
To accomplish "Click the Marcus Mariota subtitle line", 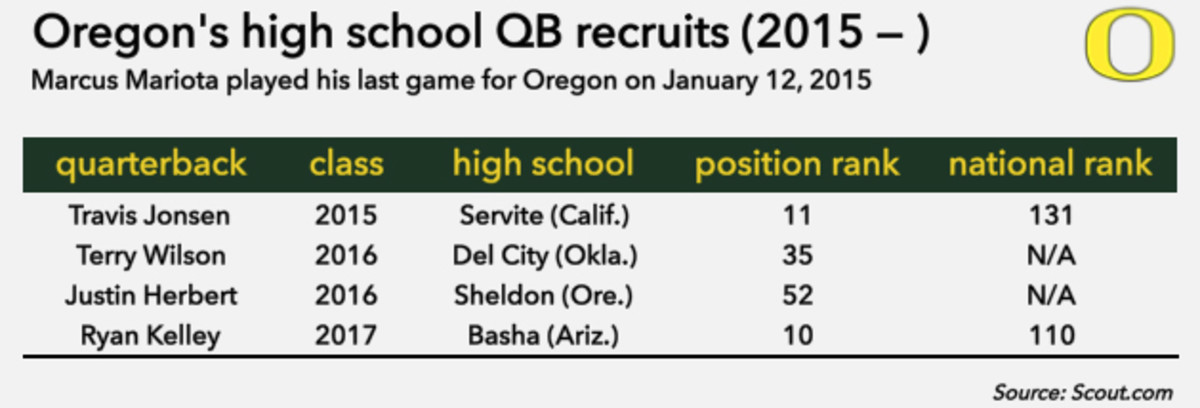I will coord(453,82).
